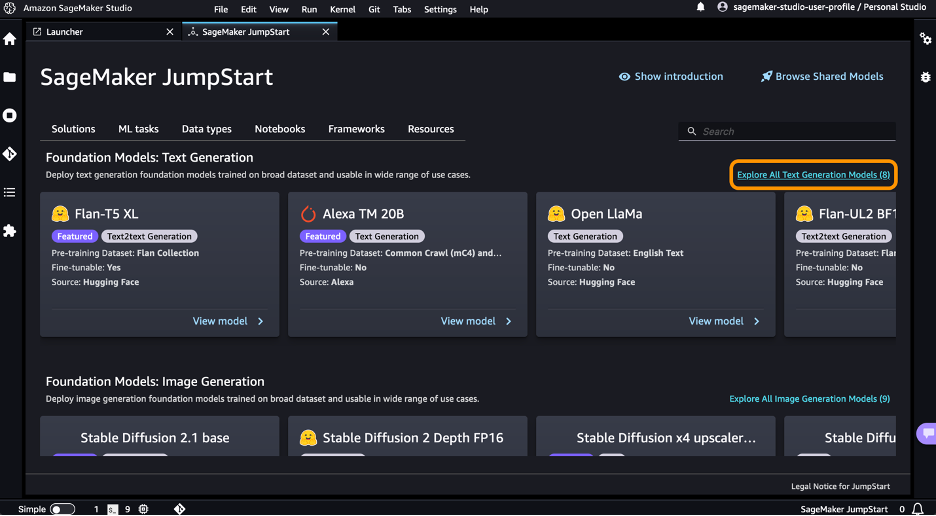Open the Extensions puzzle-piece icon

point(10,231)
